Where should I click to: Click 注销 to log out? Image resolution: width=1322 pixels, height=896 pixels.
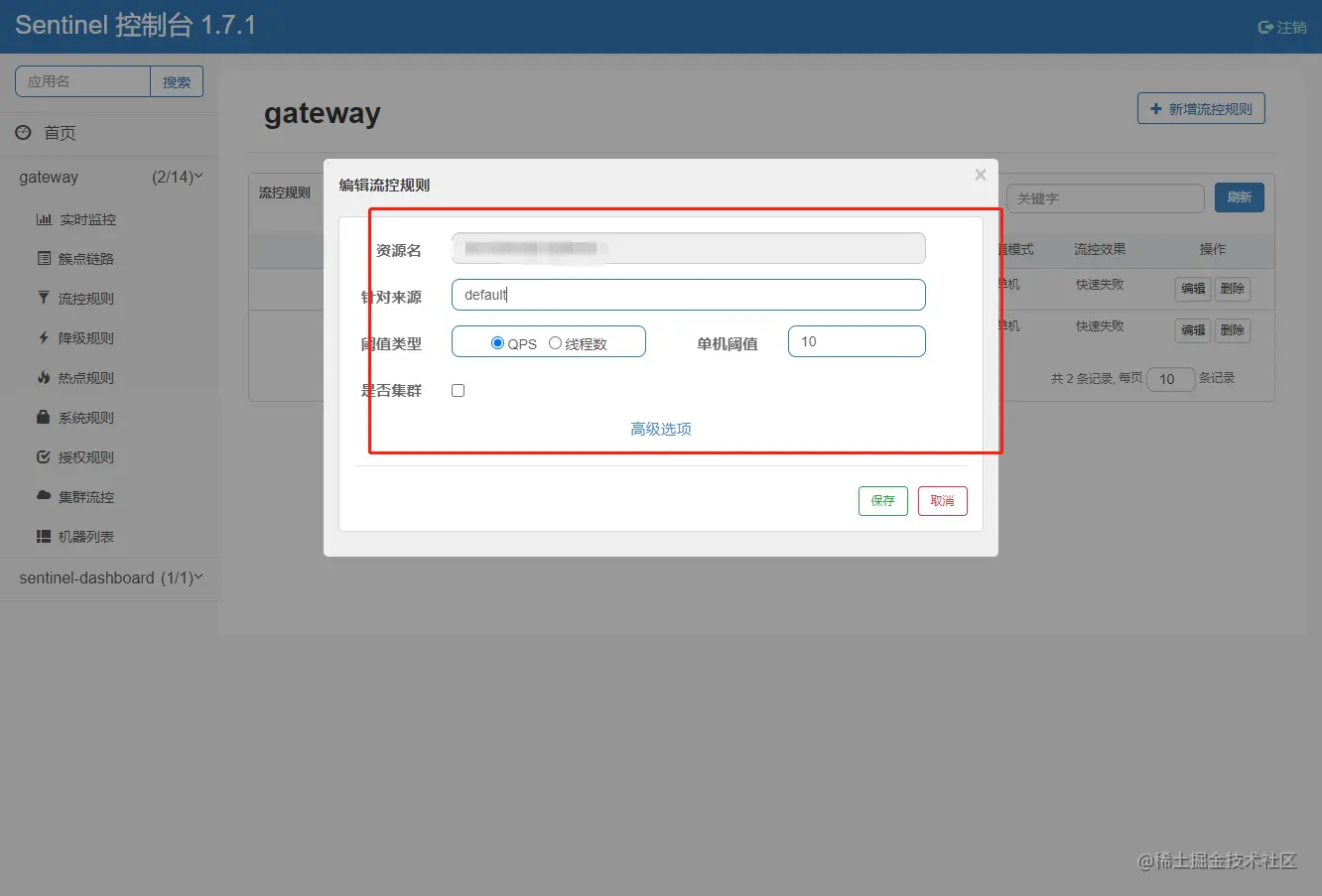click(x=1283, y=27)
